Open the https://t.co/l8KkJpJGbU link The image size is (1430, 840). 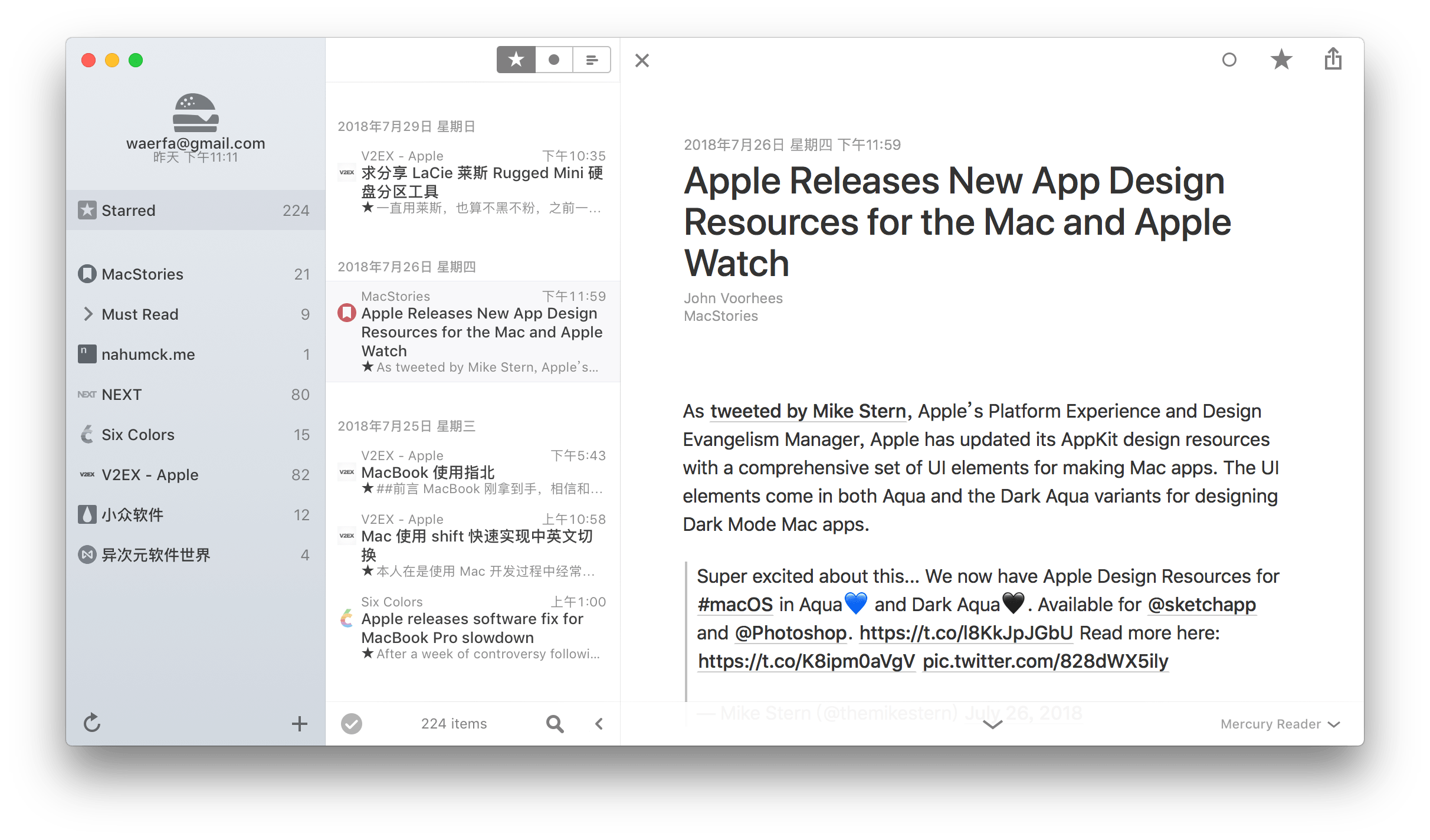tap(966, 633)
